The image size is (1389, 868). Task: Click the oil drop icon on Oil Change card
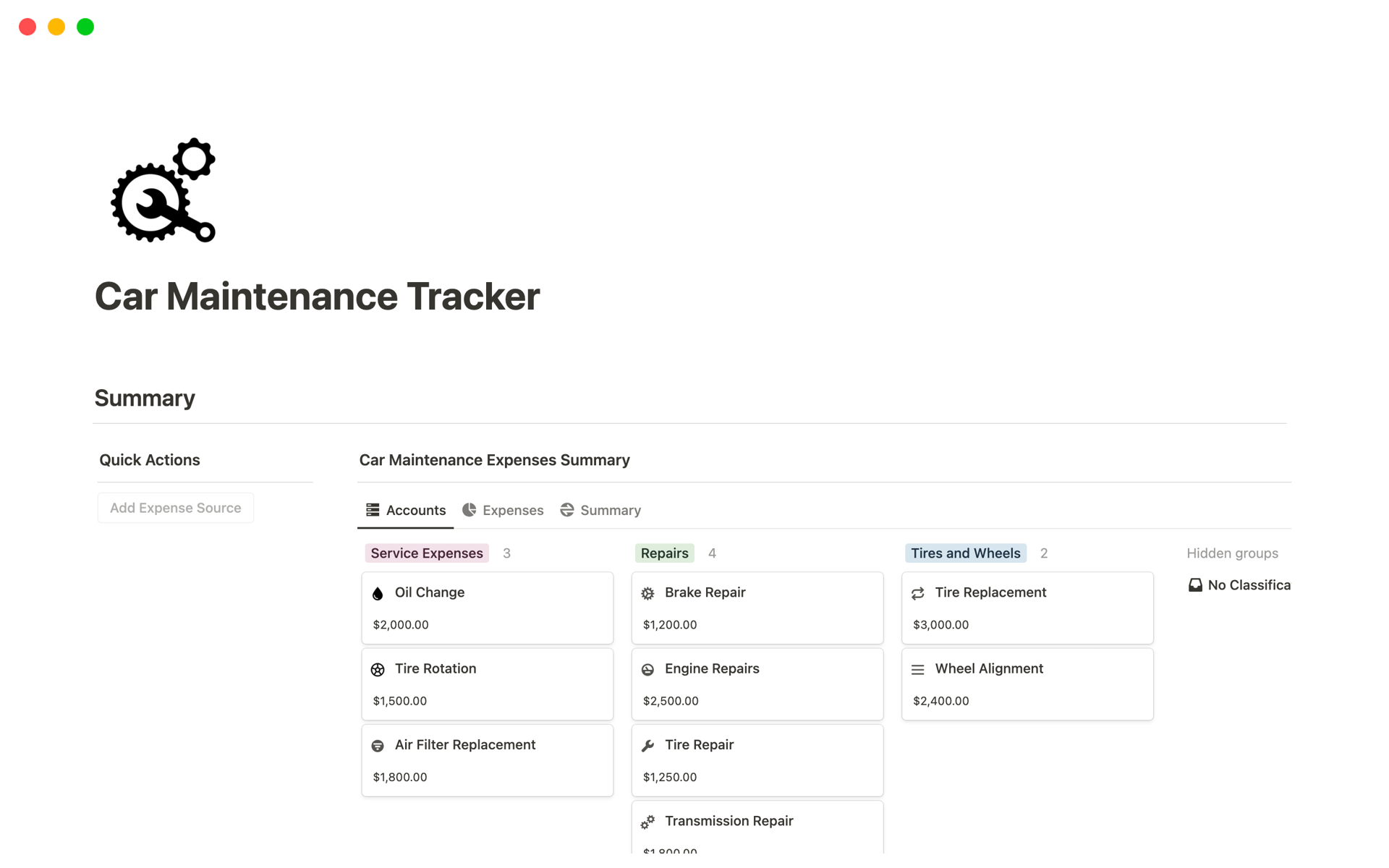[378, 592]
